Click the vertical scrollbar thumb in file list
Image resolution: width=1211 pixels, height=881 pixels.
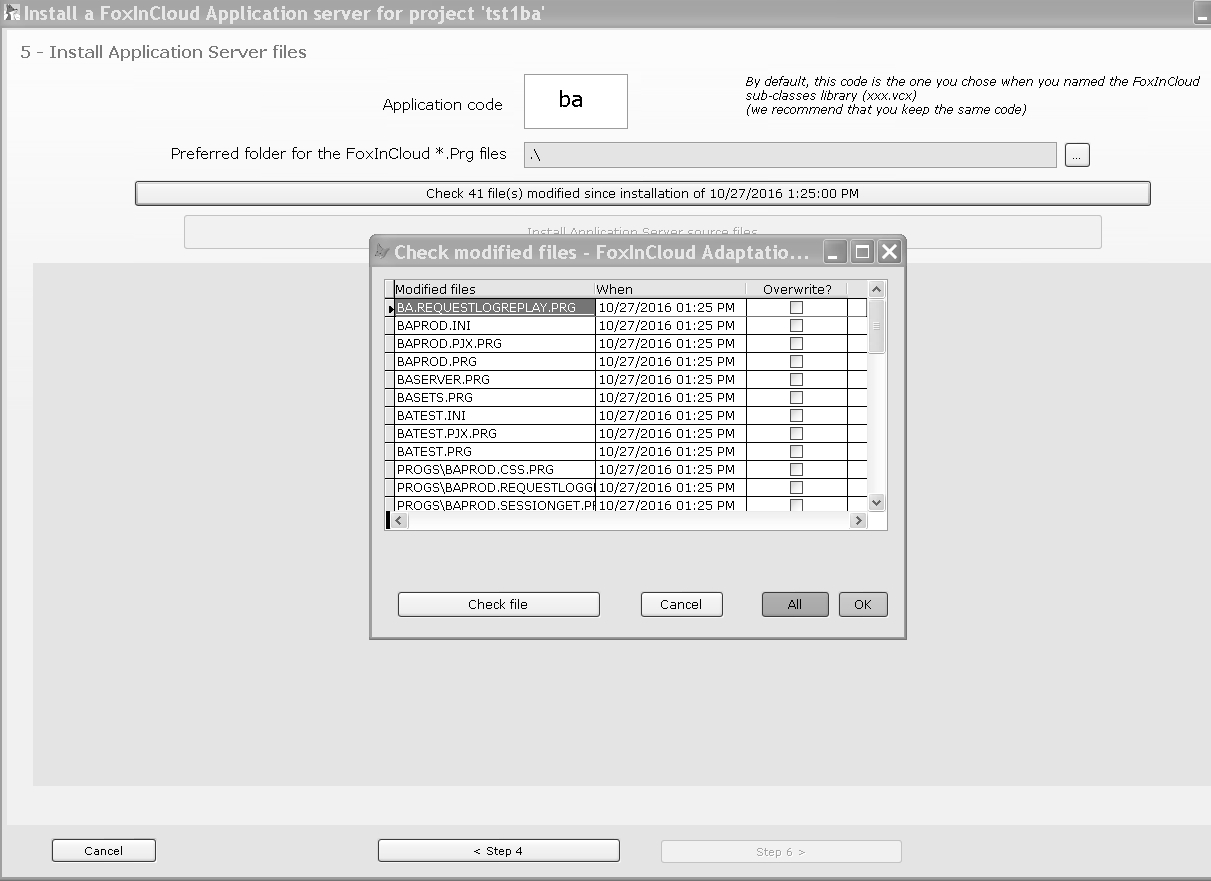tap(876, 326)
